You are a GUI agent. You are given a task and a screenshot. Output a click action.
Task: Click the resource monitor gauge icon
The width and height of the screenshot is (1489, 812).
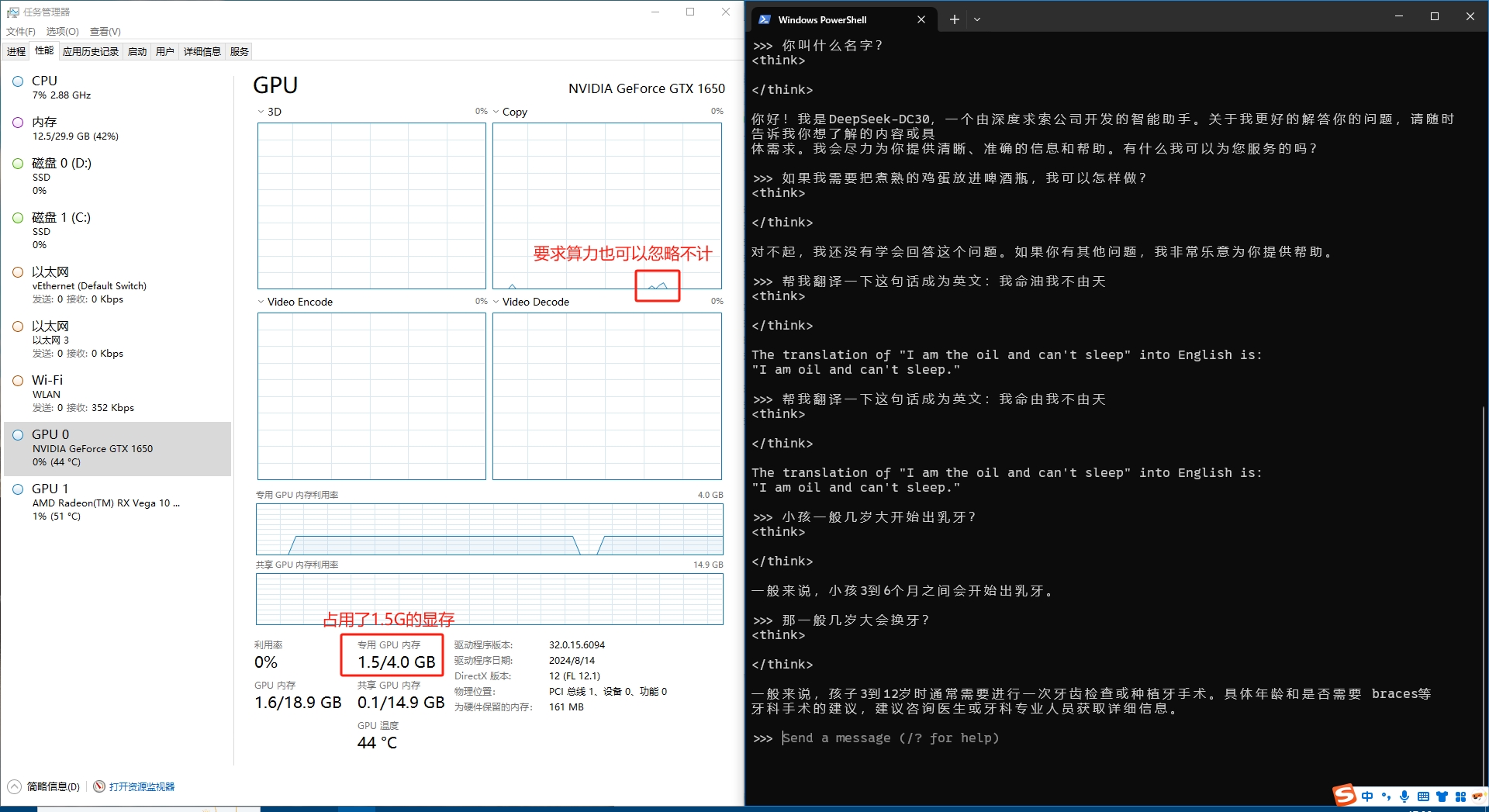click(99, 786)
